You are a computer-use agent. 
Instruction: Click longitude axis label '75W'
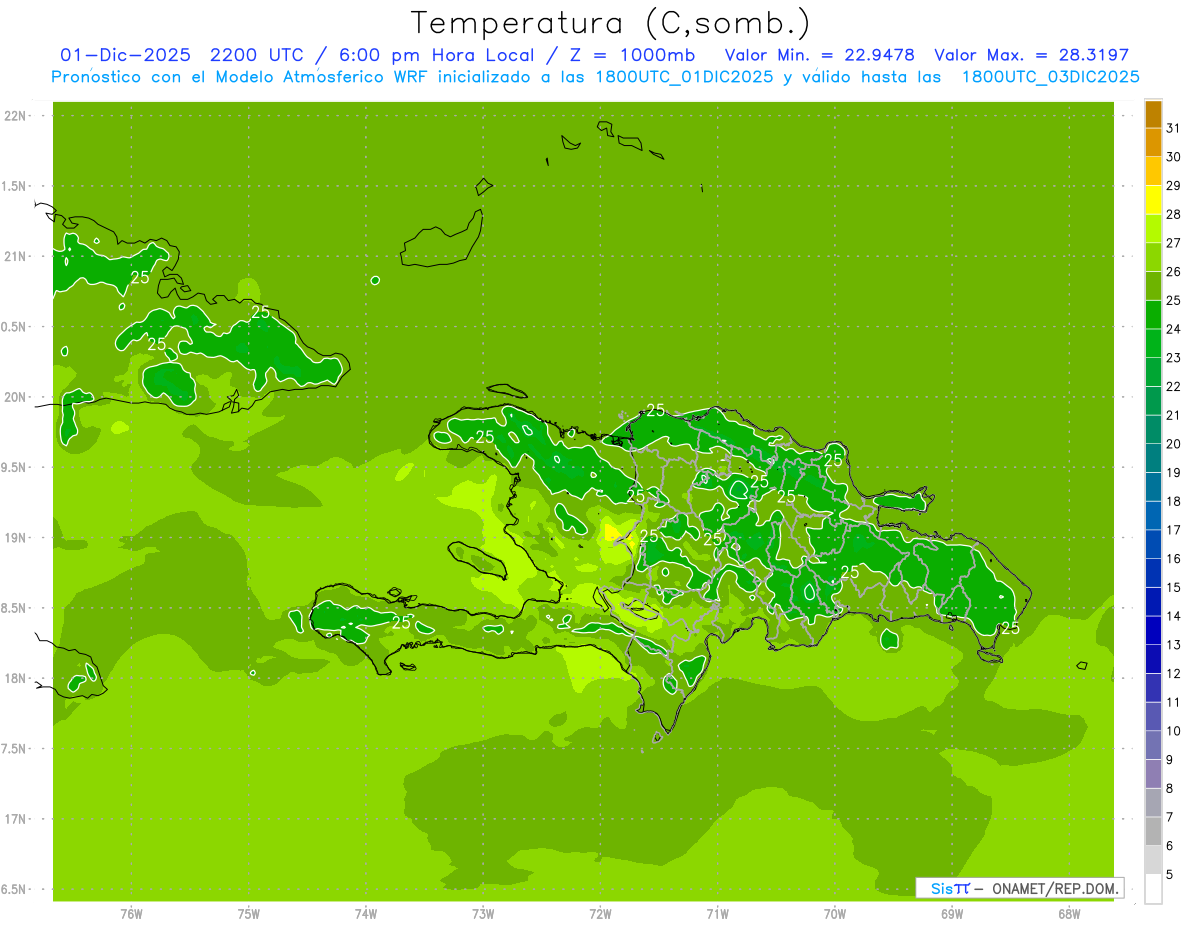pos(249,913)
